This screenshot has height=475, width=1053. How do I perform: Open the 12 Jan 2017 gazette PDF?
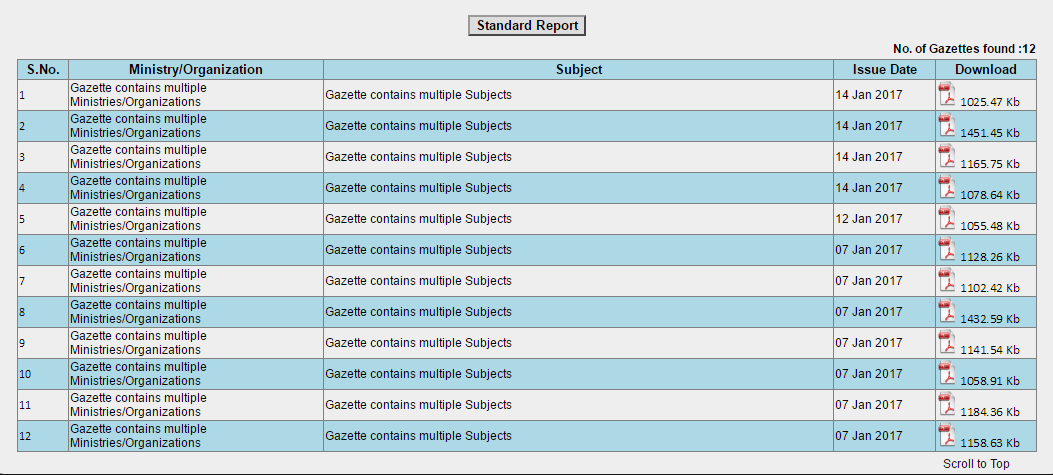coord(946,218)
